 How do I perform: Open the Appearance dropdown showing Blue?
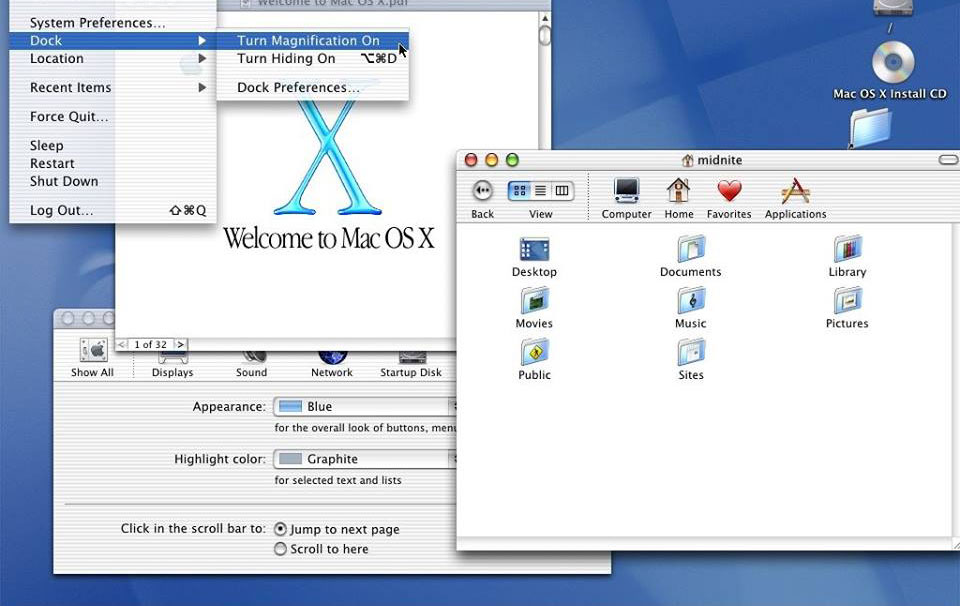[365, 406]
